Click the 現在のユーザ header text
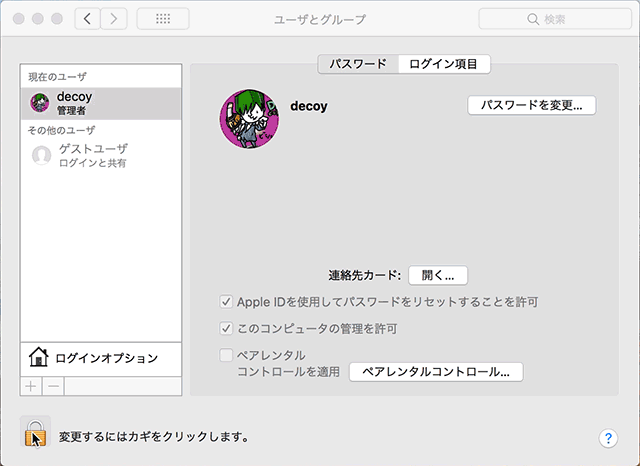 coord(57,77)
